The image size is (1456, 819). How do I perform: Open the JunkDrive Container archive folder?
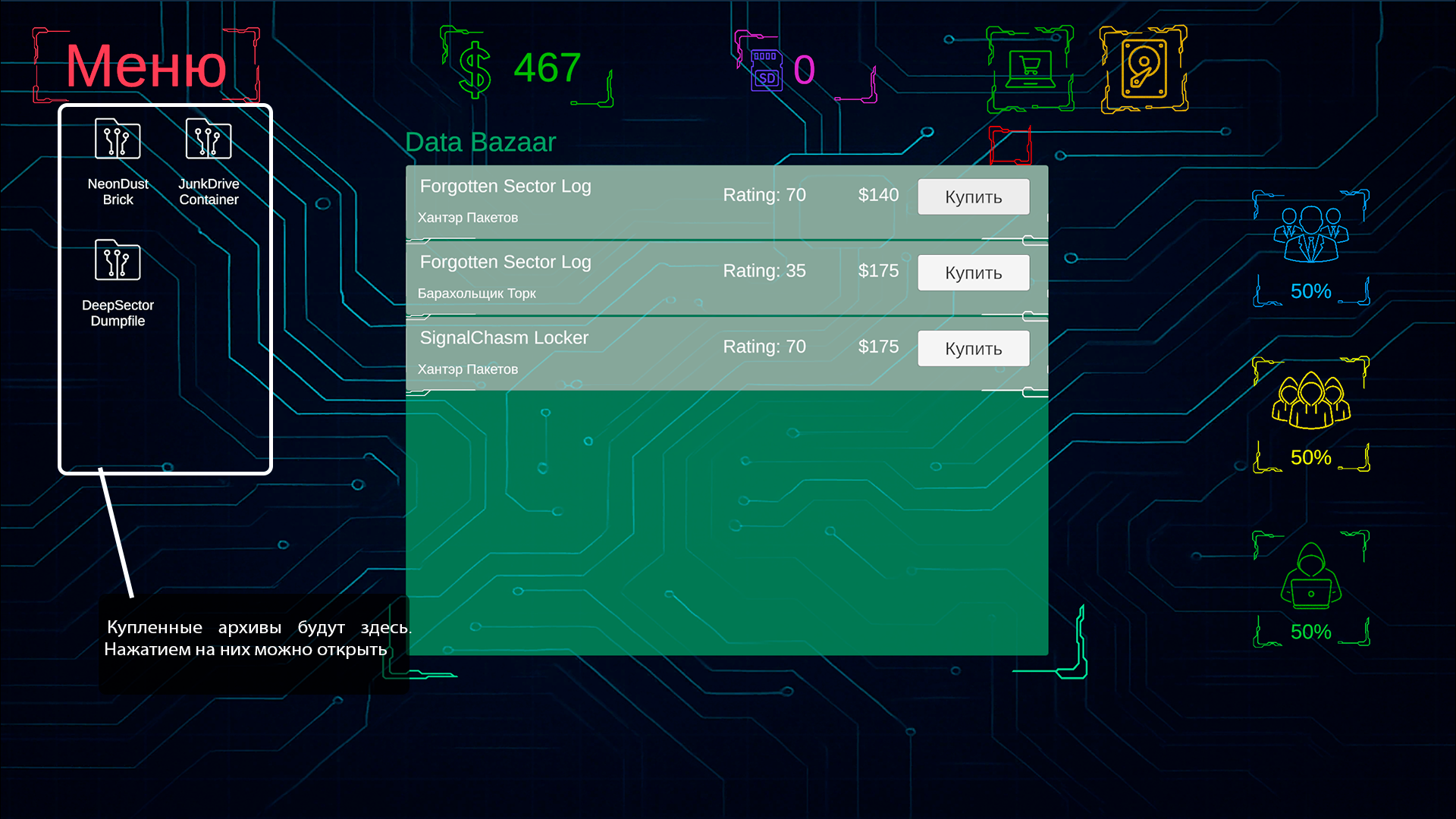pyautogui.click(x=209, y=140)
